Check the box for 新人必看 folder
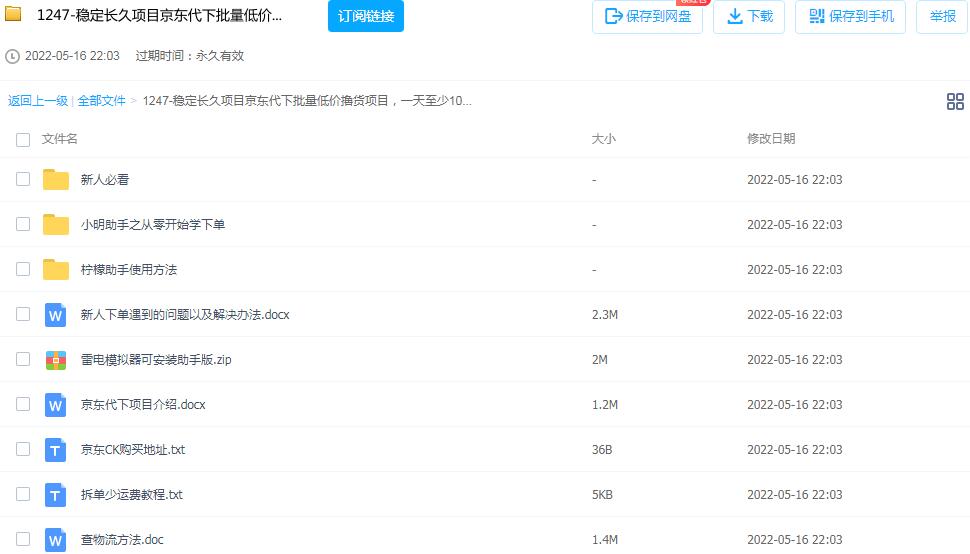This screenshot has width=970, height=554. tap(23, 179)
